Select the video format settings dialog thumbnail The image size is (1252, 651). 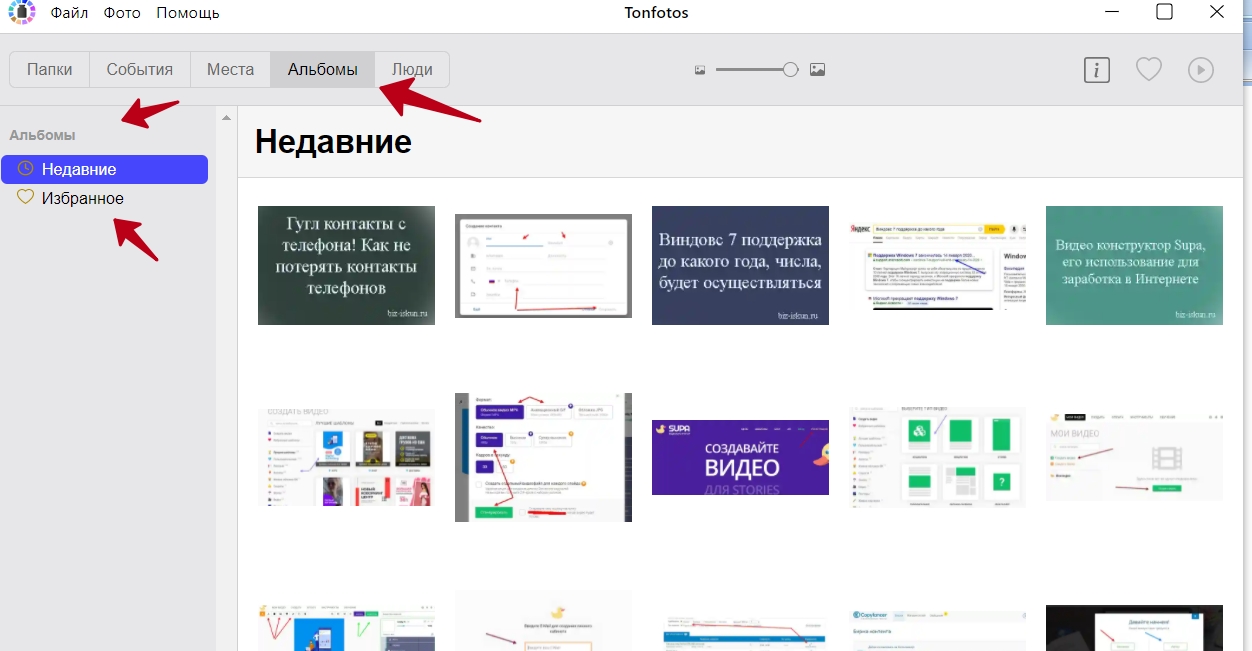point(543,457)
